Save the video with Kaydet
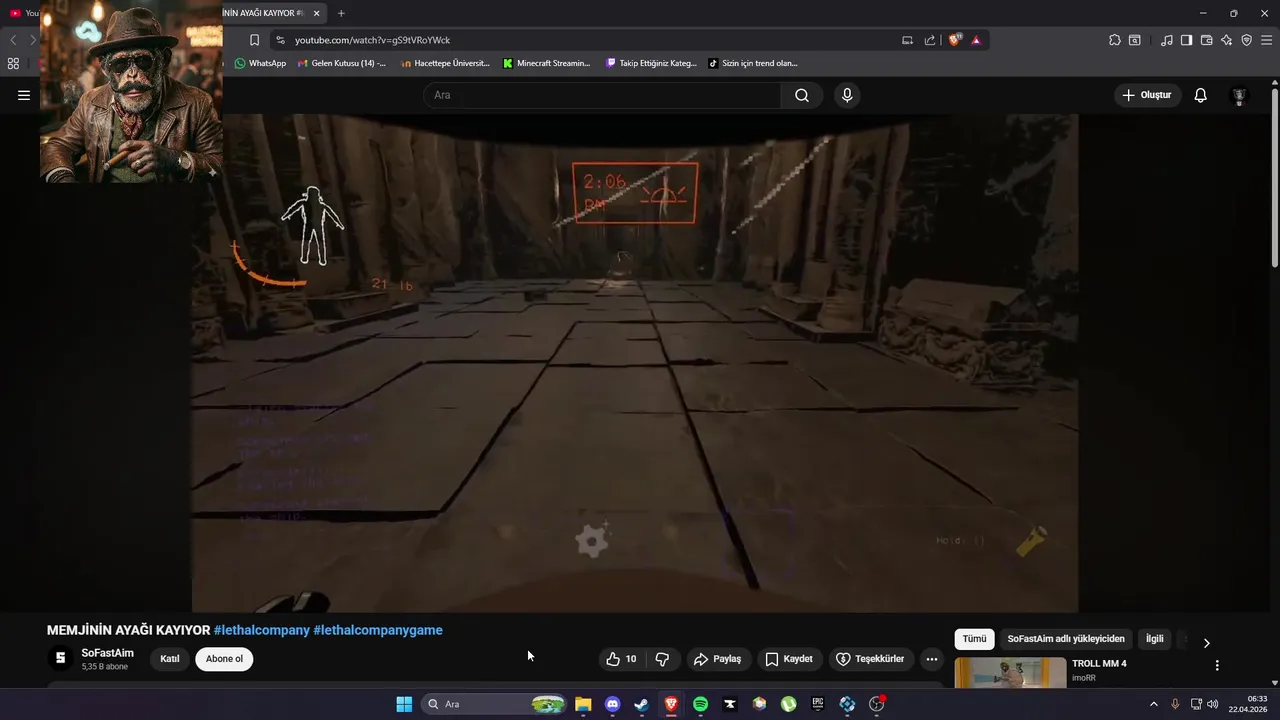Screen dimensions: 1280x720 point(789,659)
